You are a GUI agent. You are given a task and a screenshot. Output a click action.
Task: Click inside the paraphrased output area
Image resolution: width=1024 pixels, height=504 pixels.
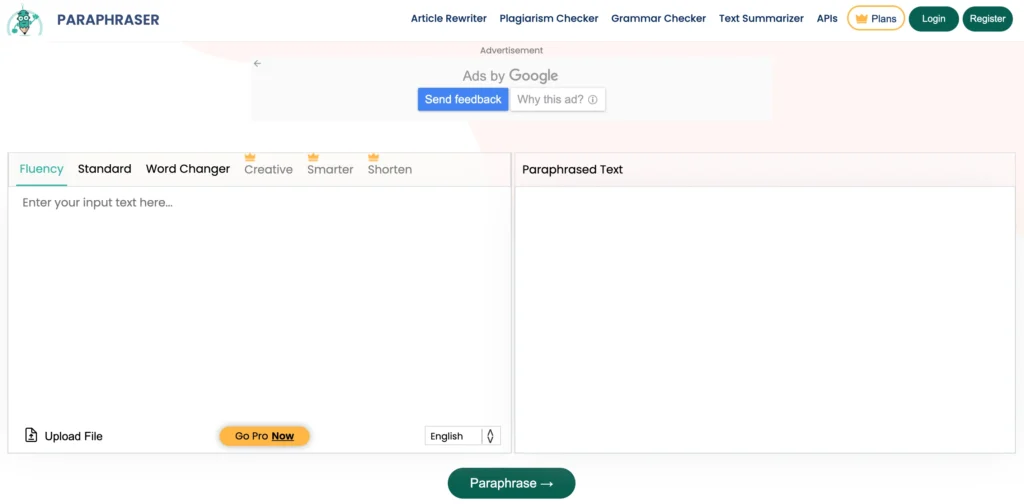tap(765, 319)
